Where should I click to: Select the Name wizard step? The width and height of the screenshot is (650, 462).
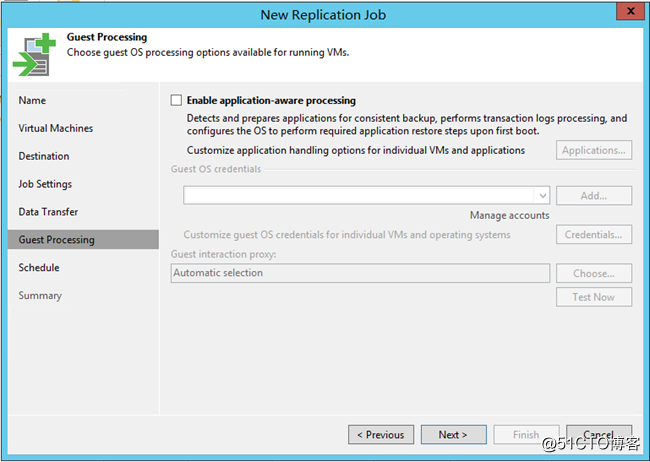32,100
